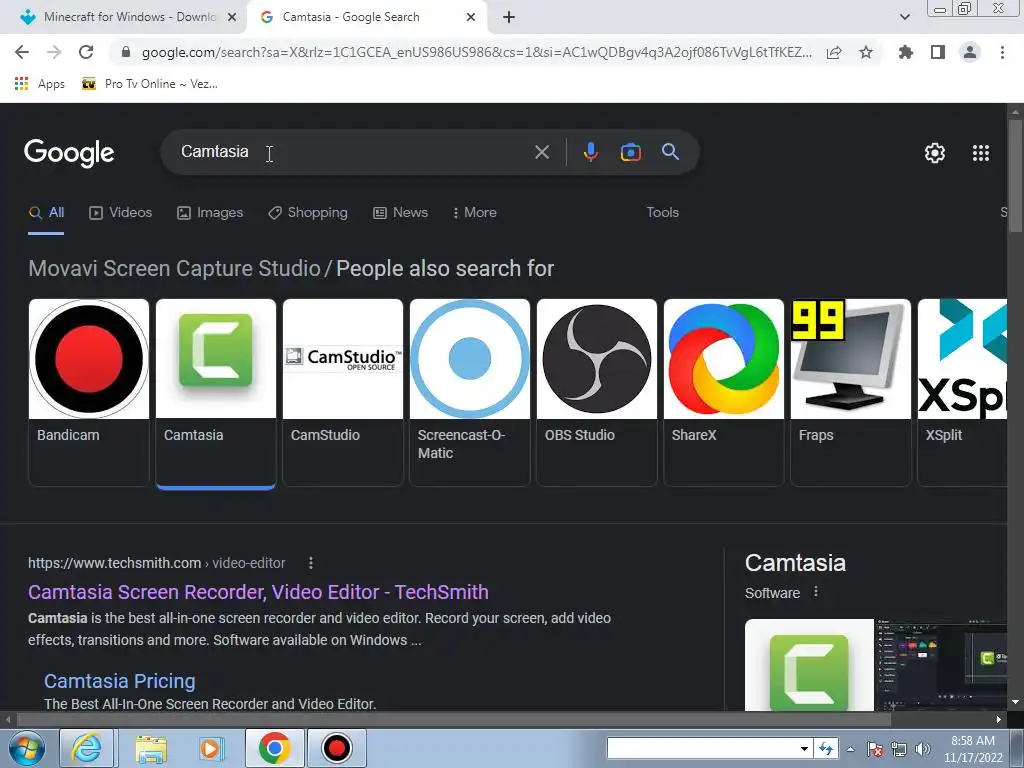The width and height of the screenshot is (1024, 768).
Task: Open the Chrome three-dot menu
Action: 1002,52
